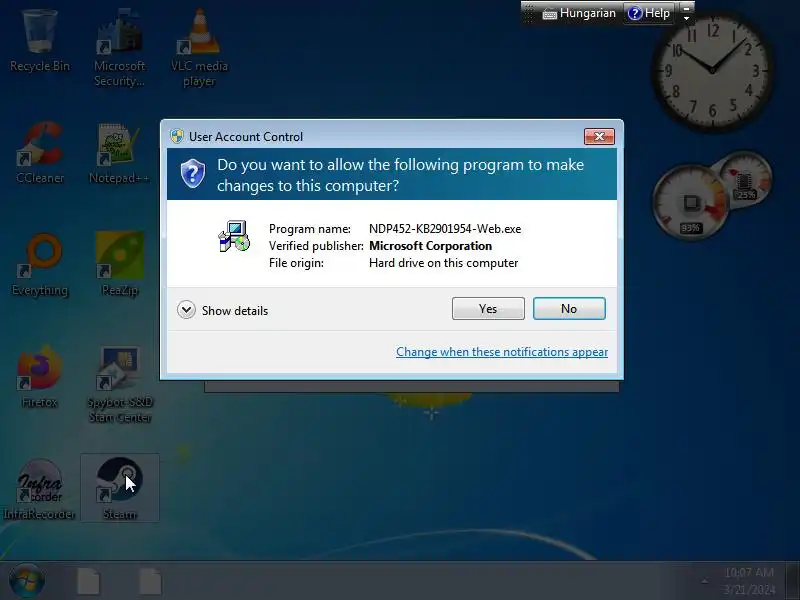Open the Windows Start orb
800x600 pixels.
tap(27, 580)
